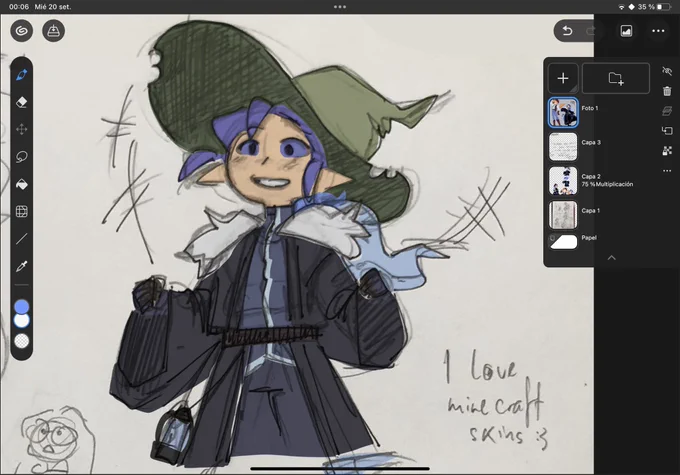680x475 pixels.
Task: Select the Capa 2 layer thumbnail
Action: (x=563, y=180)
